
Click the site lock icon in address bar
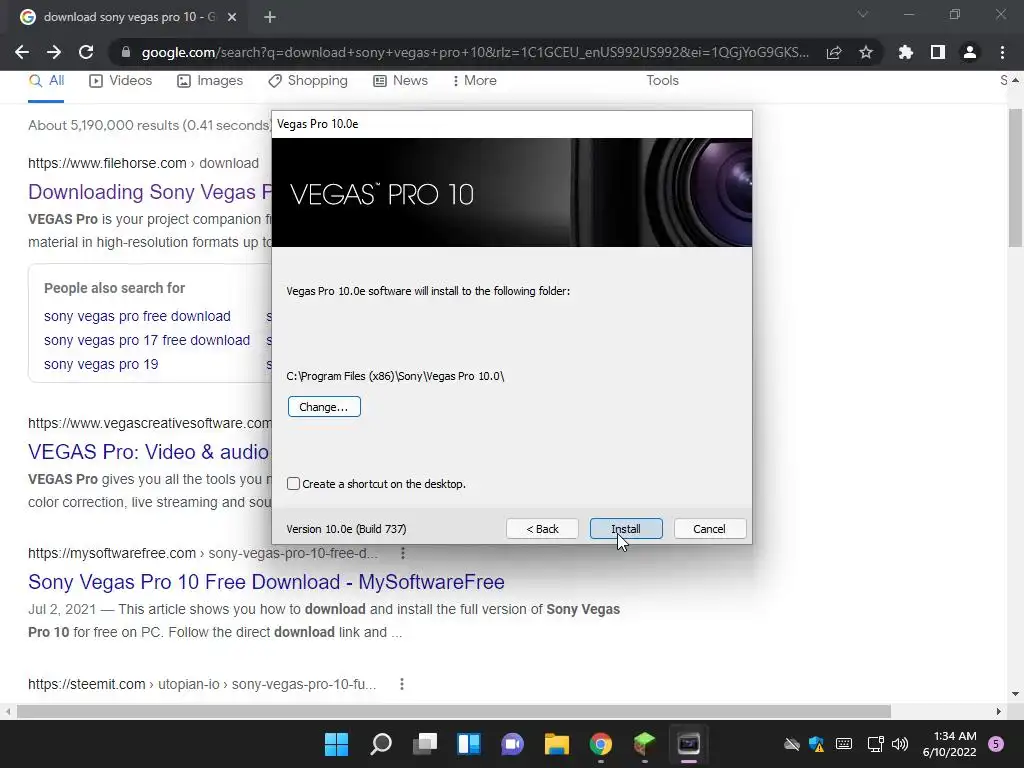(x=126, y=52)
